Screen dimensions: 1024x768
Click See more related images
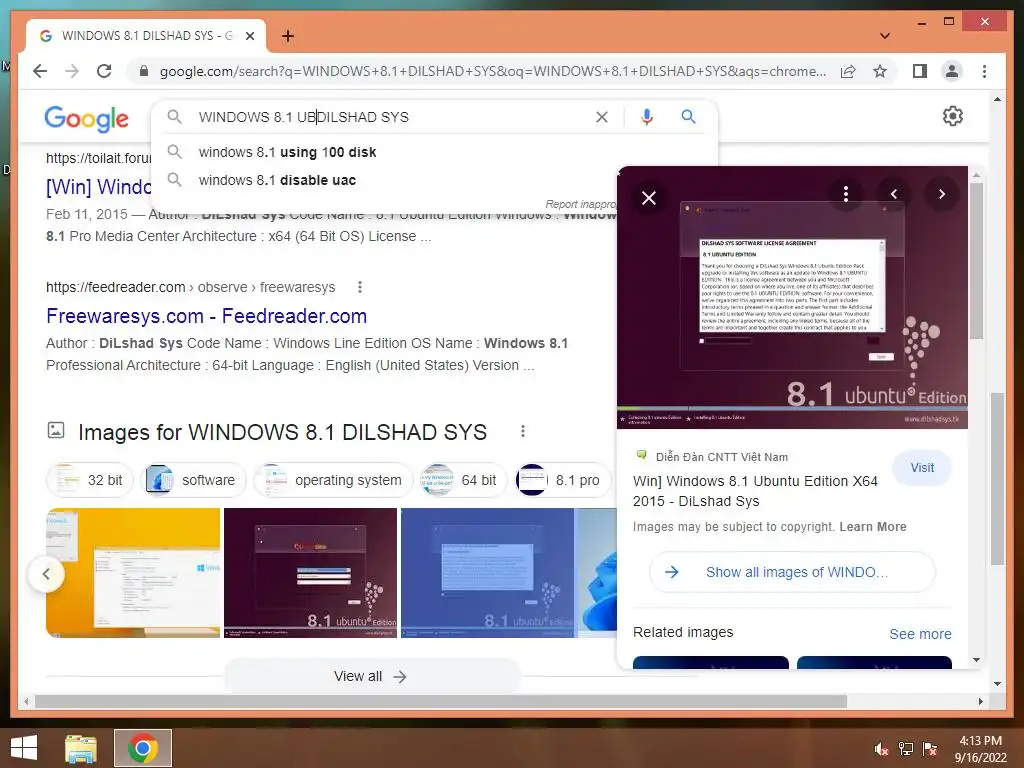pos(920,634)
